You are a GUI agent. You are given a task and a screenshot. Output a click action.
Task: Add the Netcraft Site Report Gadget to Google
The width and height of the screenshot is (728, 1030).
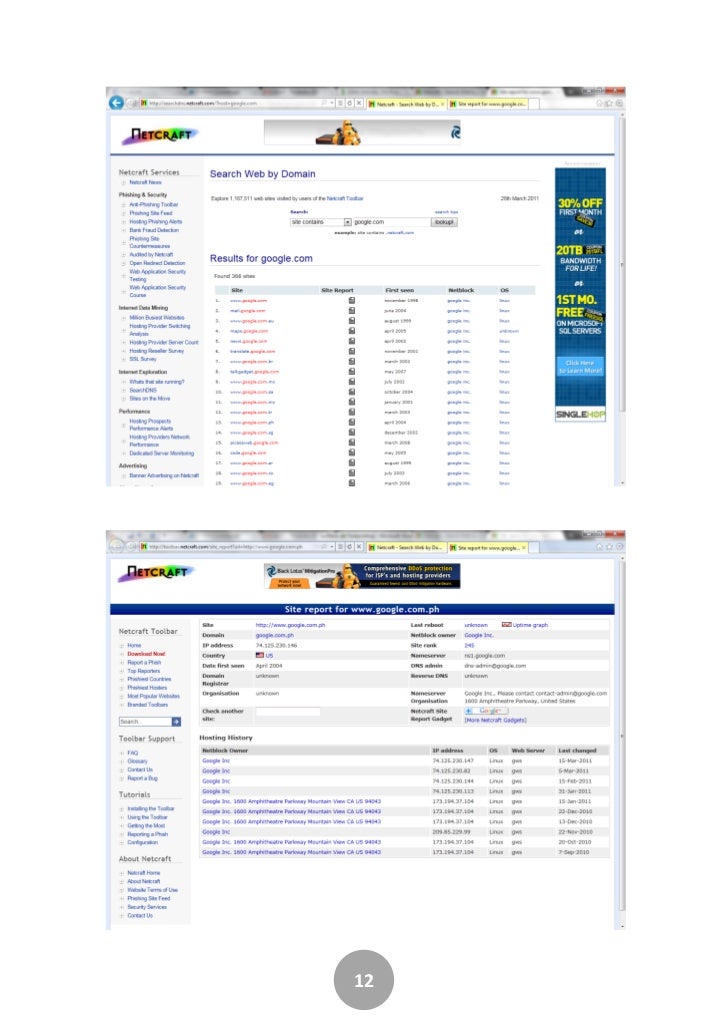(x=486, y=711)
